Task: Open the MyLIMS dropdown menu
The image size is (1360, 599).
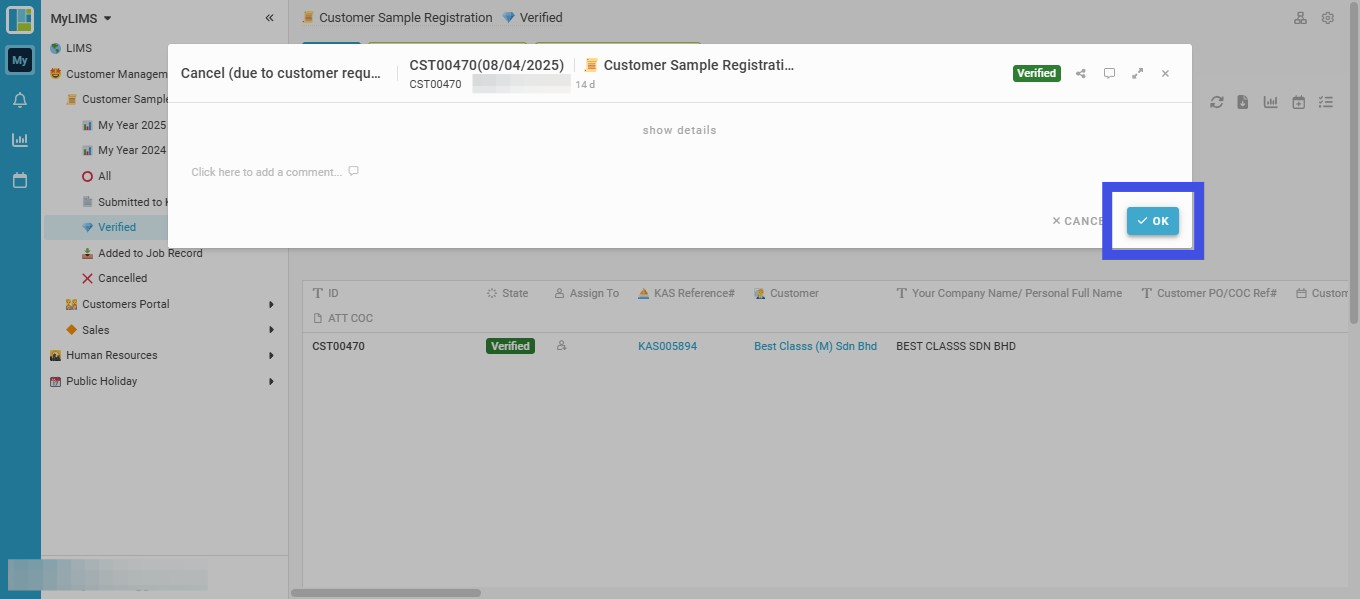Action: [x=81, y=18]
